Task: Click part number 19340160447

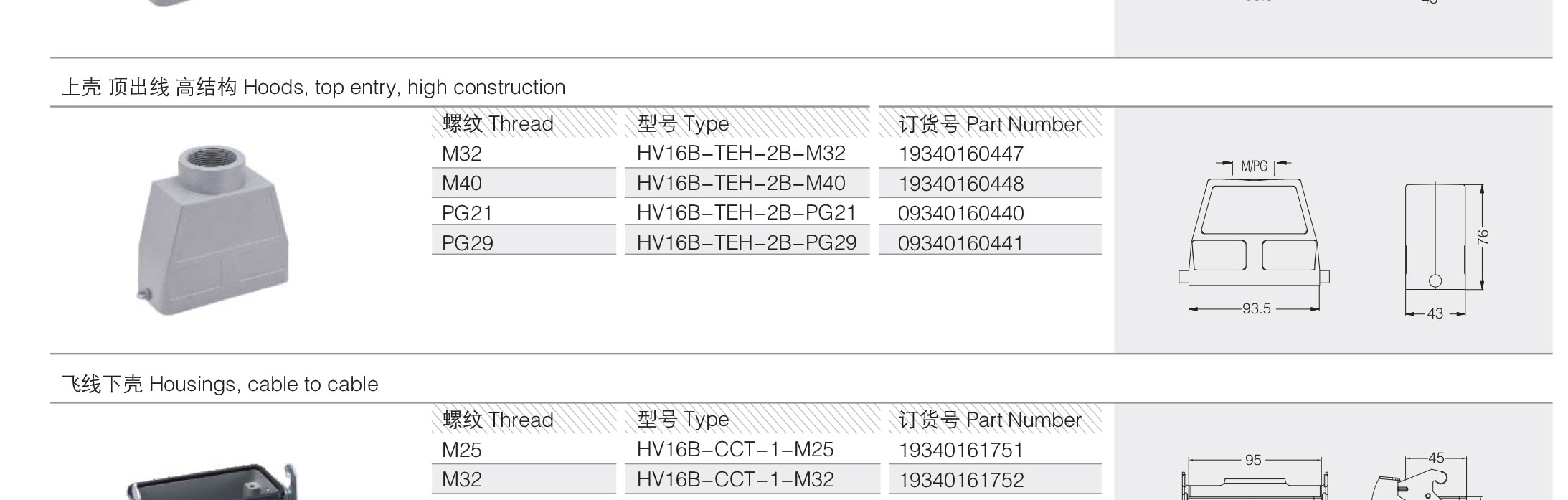Action: 960,154
